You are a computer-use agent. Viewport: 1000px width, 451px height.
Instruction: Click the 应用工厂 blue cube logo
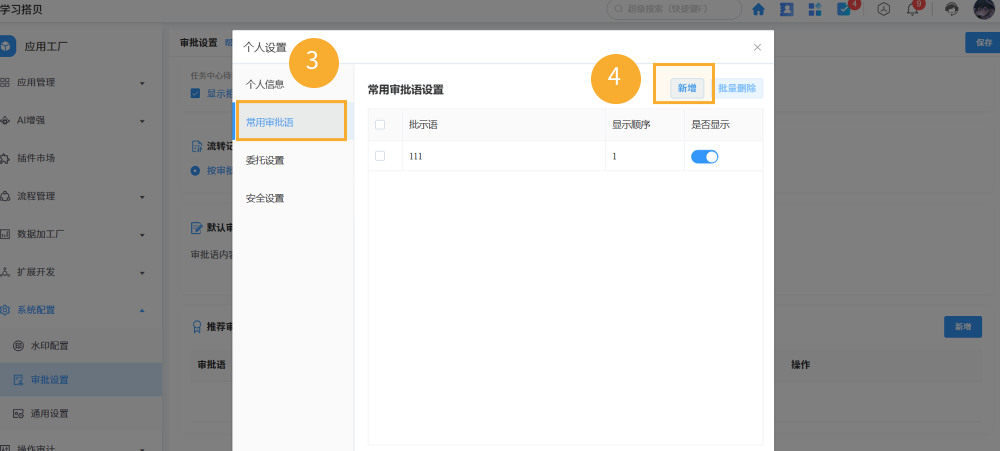[6, 46]
